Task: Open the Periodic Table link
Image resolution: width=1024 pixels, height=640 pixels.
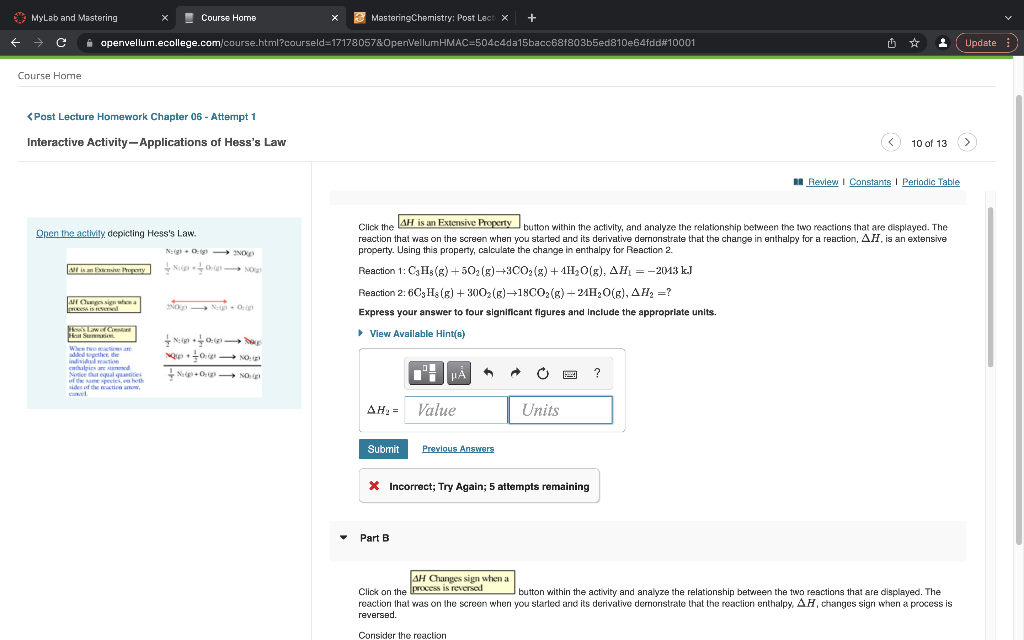Action: [931, 182]
